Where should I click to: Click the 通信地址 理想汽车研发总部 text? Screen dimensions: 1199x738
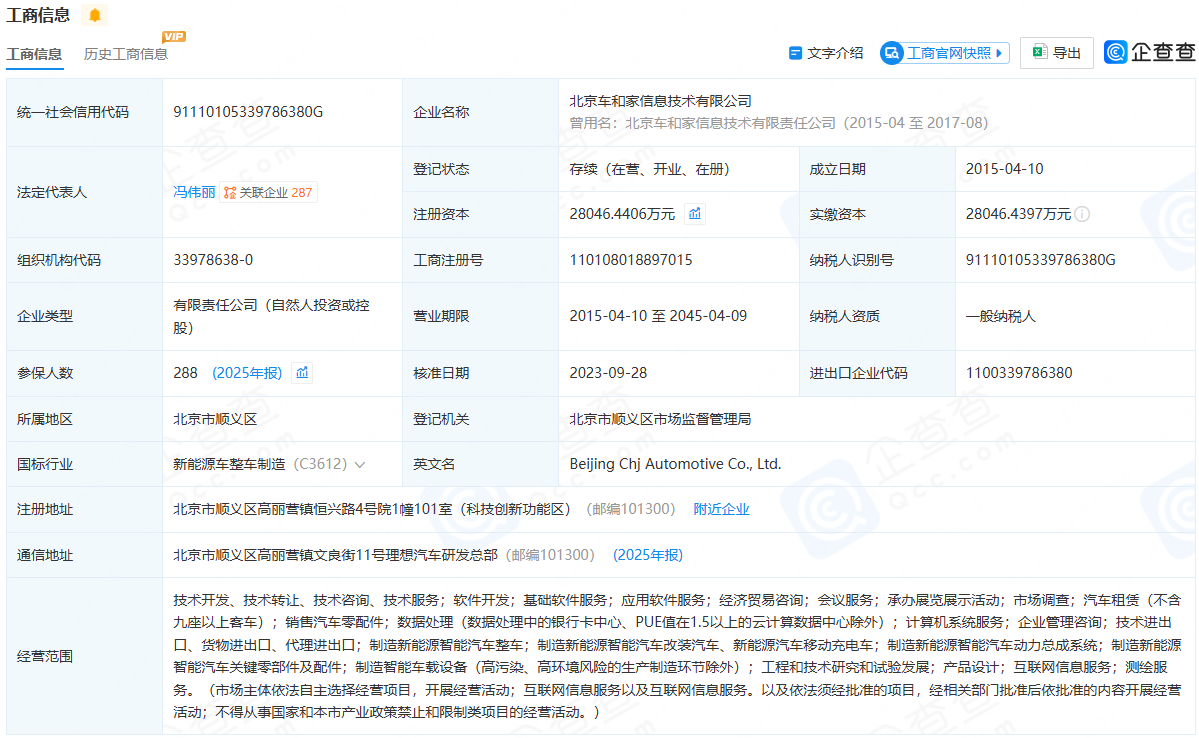point(335,554)
